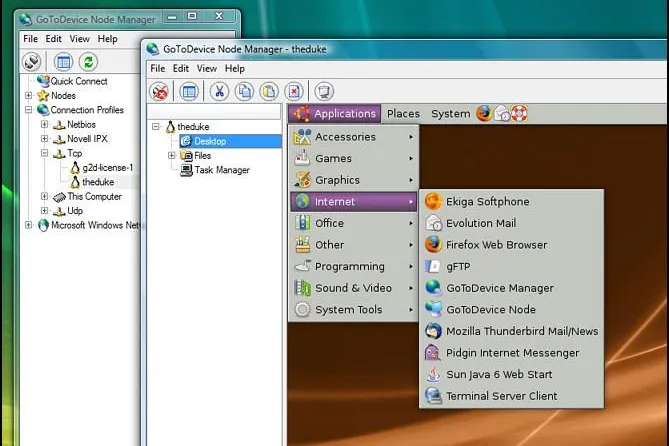Select This Computer in the tree
This screenshot has height=446, width=669.
(x=88, y=196)
